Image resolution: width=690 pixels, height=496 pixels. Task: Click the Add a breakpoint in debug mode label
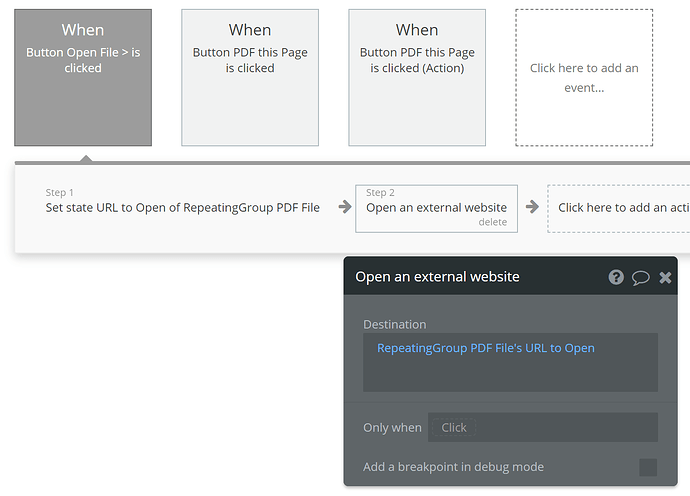click(453, 467)
